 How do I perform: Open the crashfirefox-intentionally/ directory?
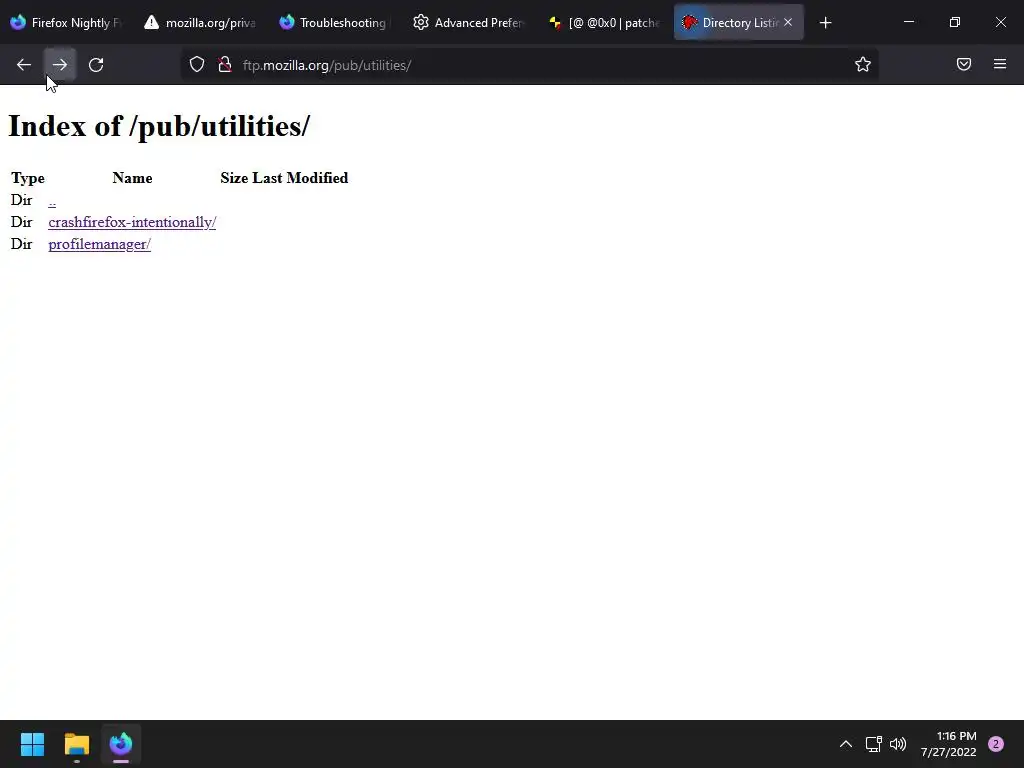point(132,222)
